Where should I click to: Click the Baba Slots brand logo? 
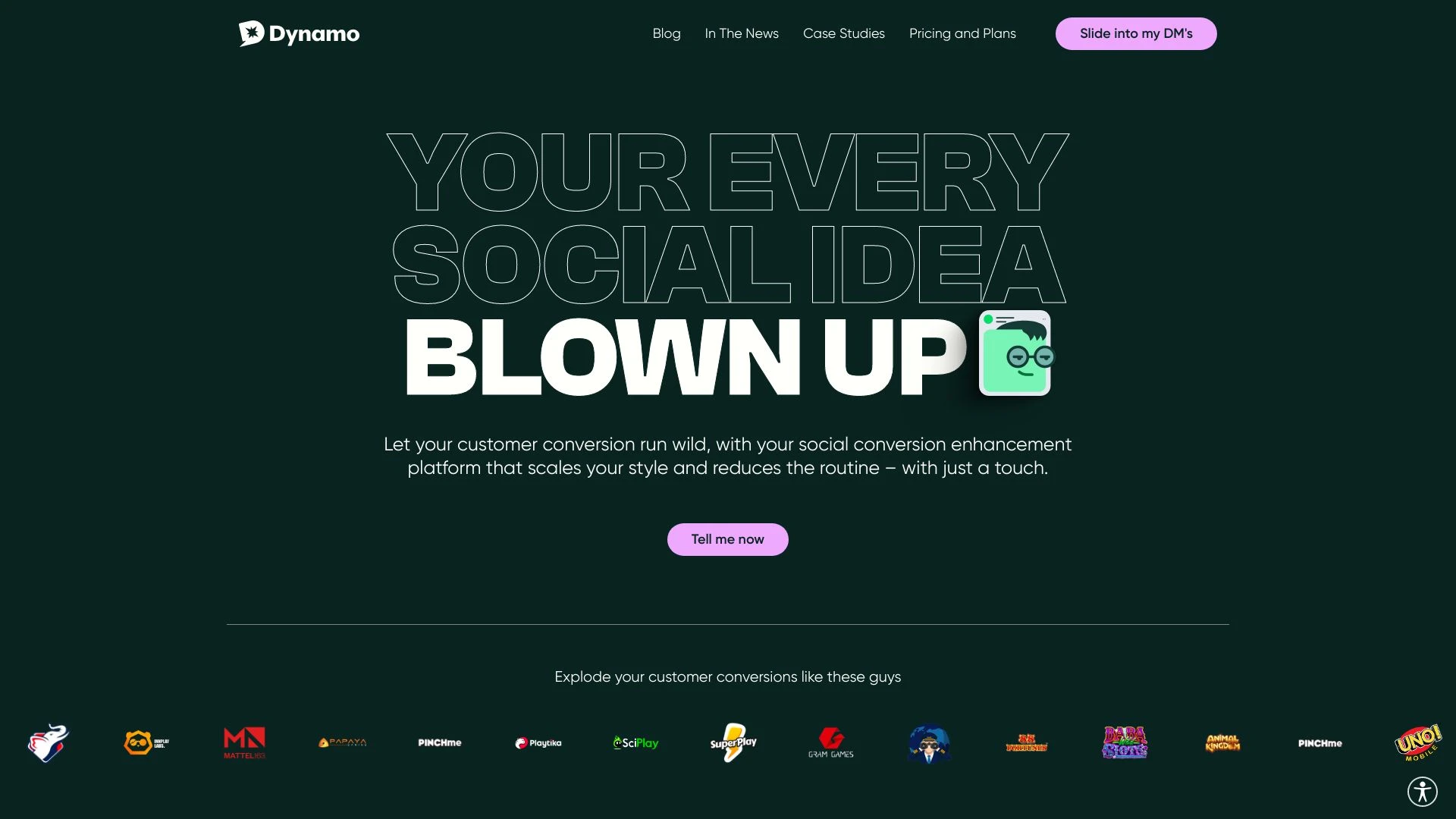(x=1124, y=742)
